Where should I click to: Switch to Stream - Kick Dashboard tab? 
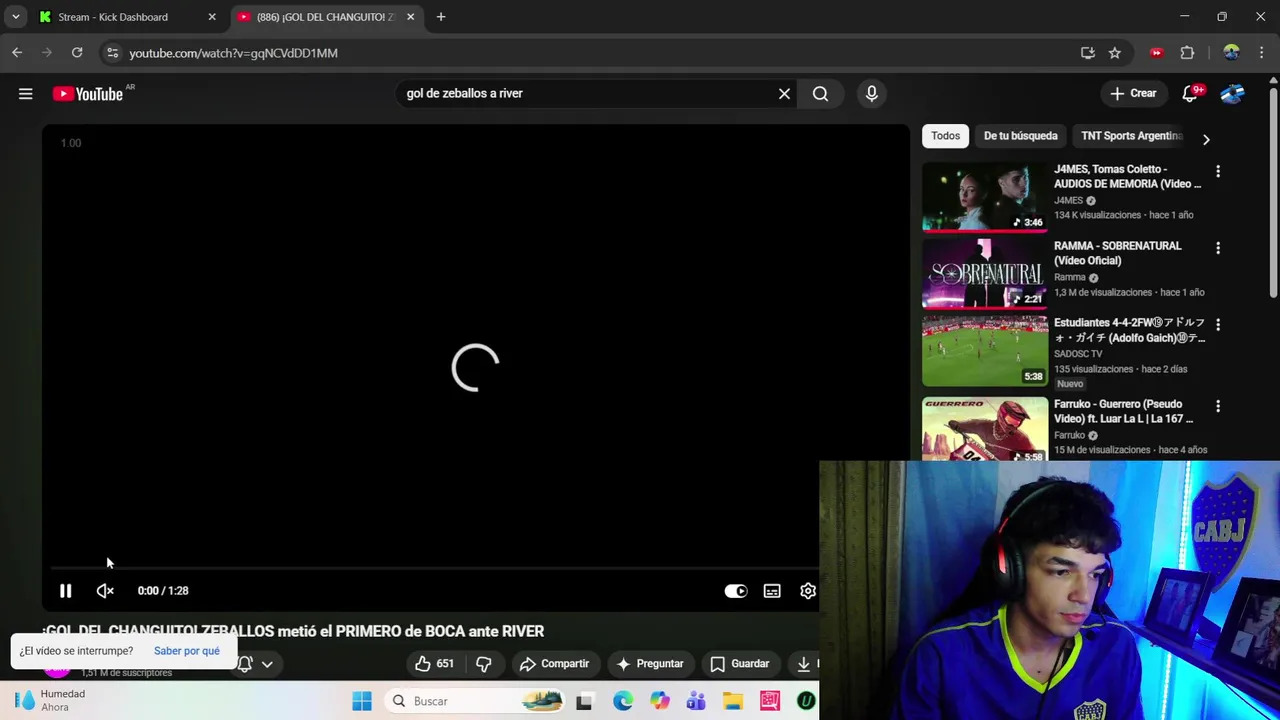[x=113, y=17]
